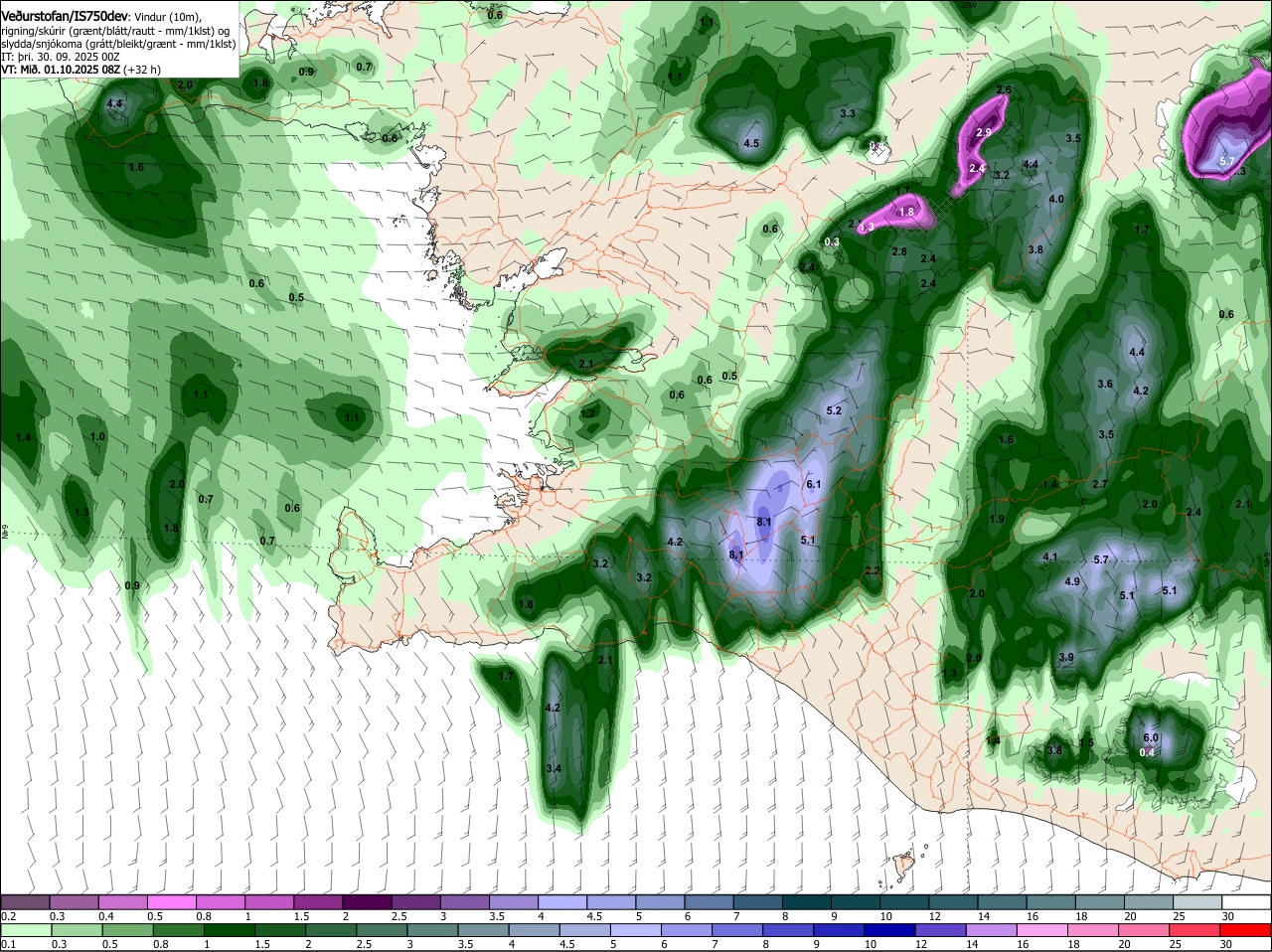Viewport: 1272px width, 952px height.
Task: Click the 4.5 precipitation value in the north
Action: coord(751,143)
